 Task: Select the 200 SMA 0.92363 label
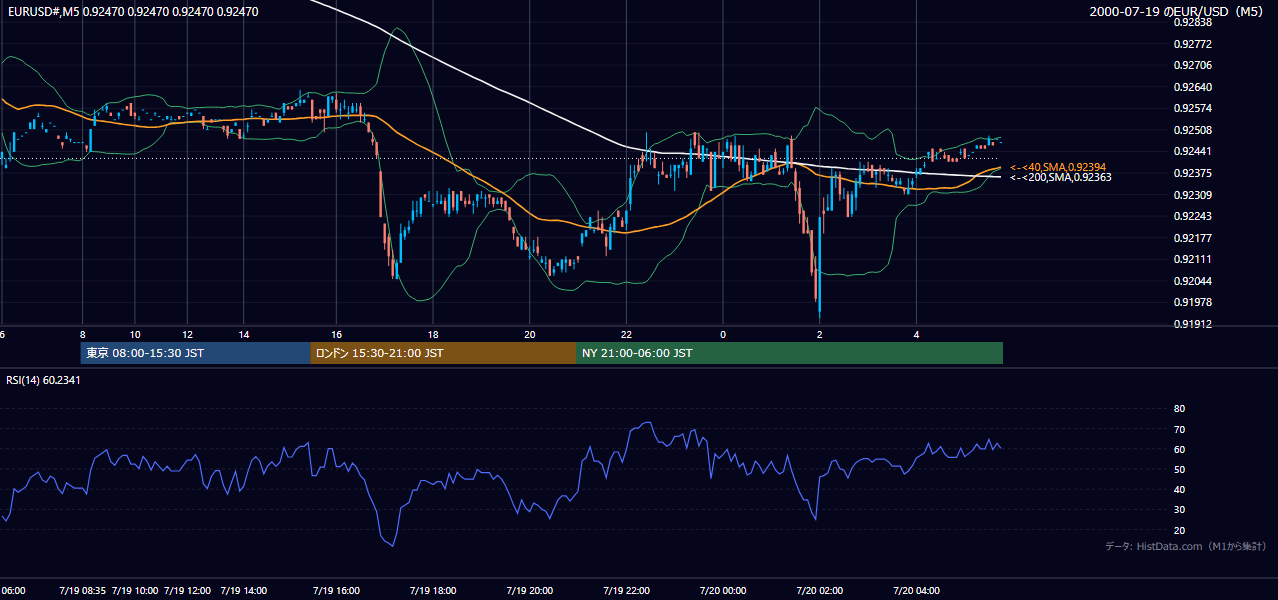point(1061,177)
